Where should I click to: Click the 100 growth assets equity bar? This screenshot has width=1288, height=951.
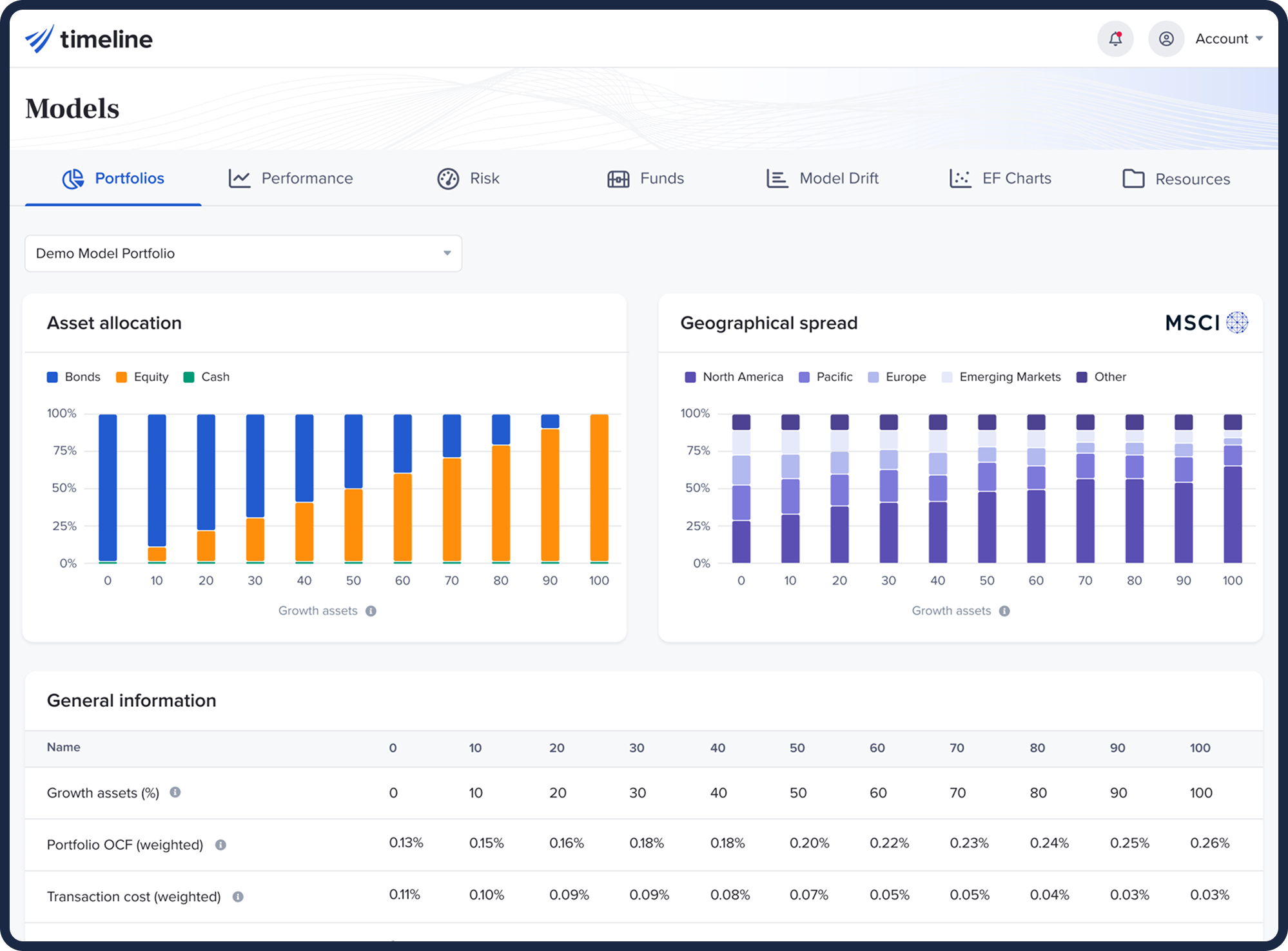[x=599, y=488]
